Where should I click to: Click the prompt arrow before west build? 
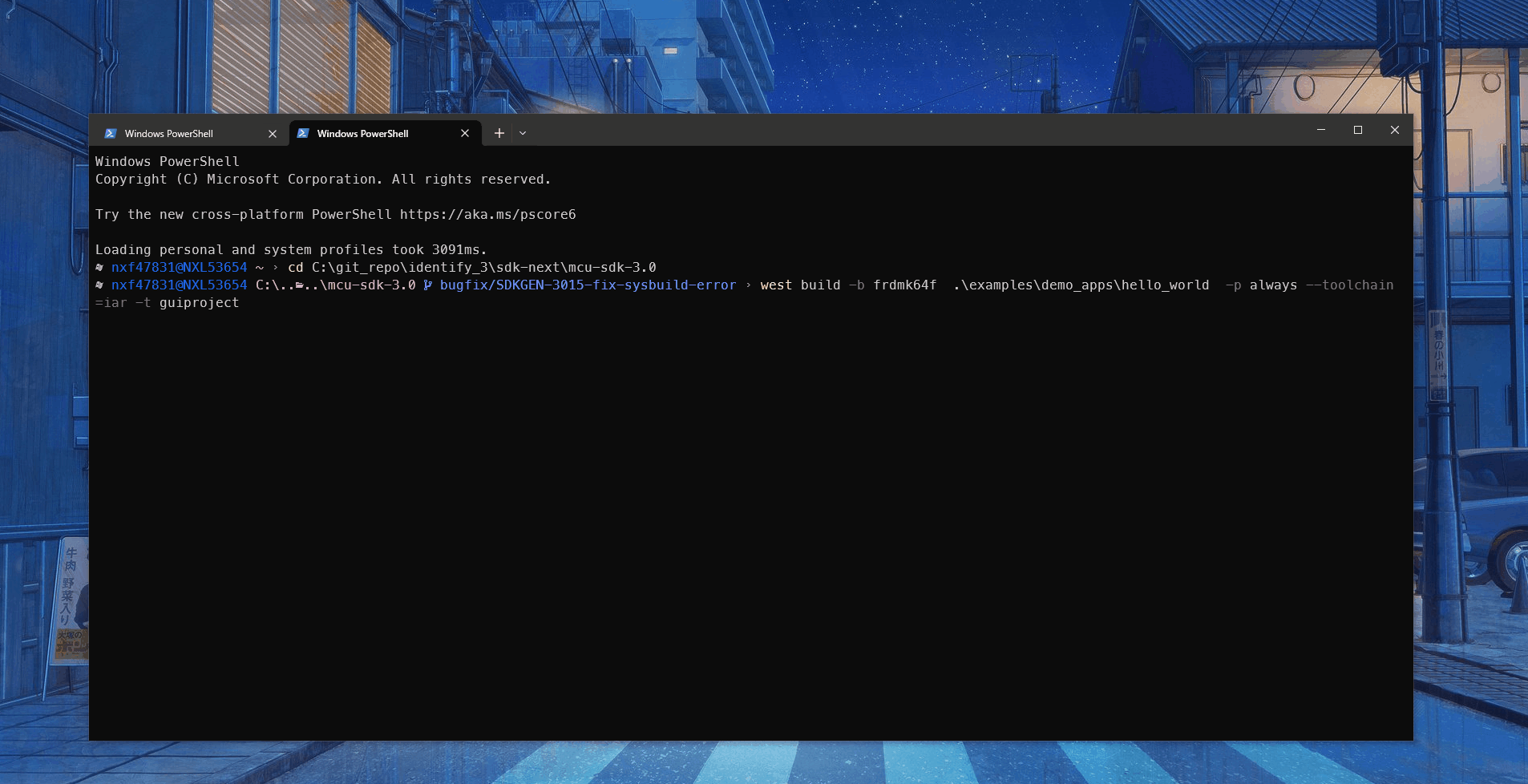point(746,285)
